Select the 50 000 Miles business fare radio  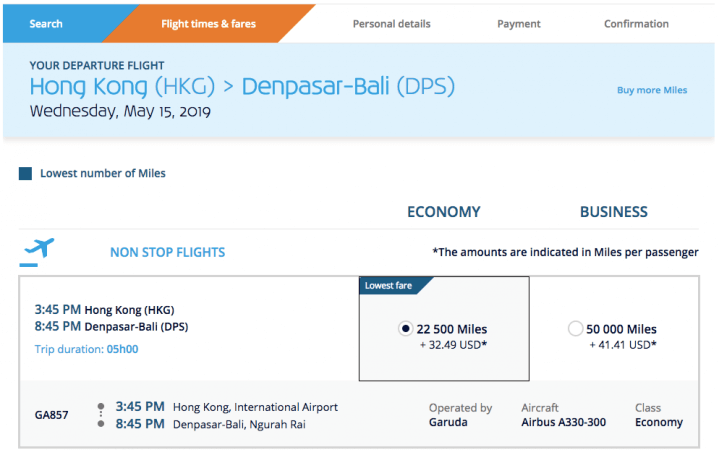(x=575, y=328)
